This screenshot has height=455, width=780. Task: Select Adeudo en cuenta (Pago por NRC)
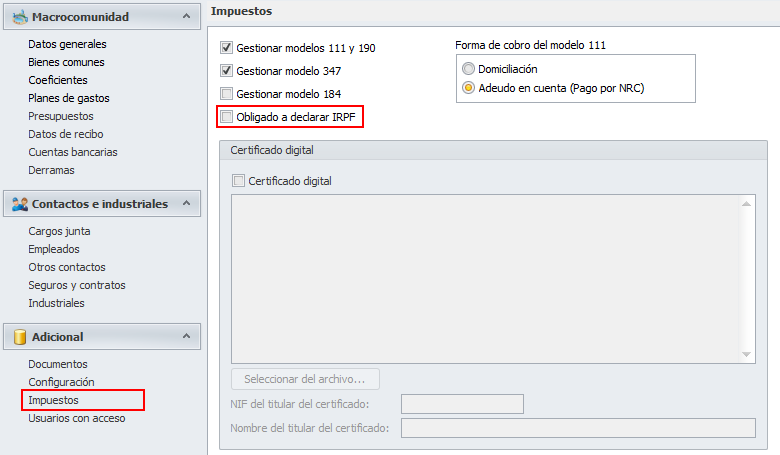point(468,88)
